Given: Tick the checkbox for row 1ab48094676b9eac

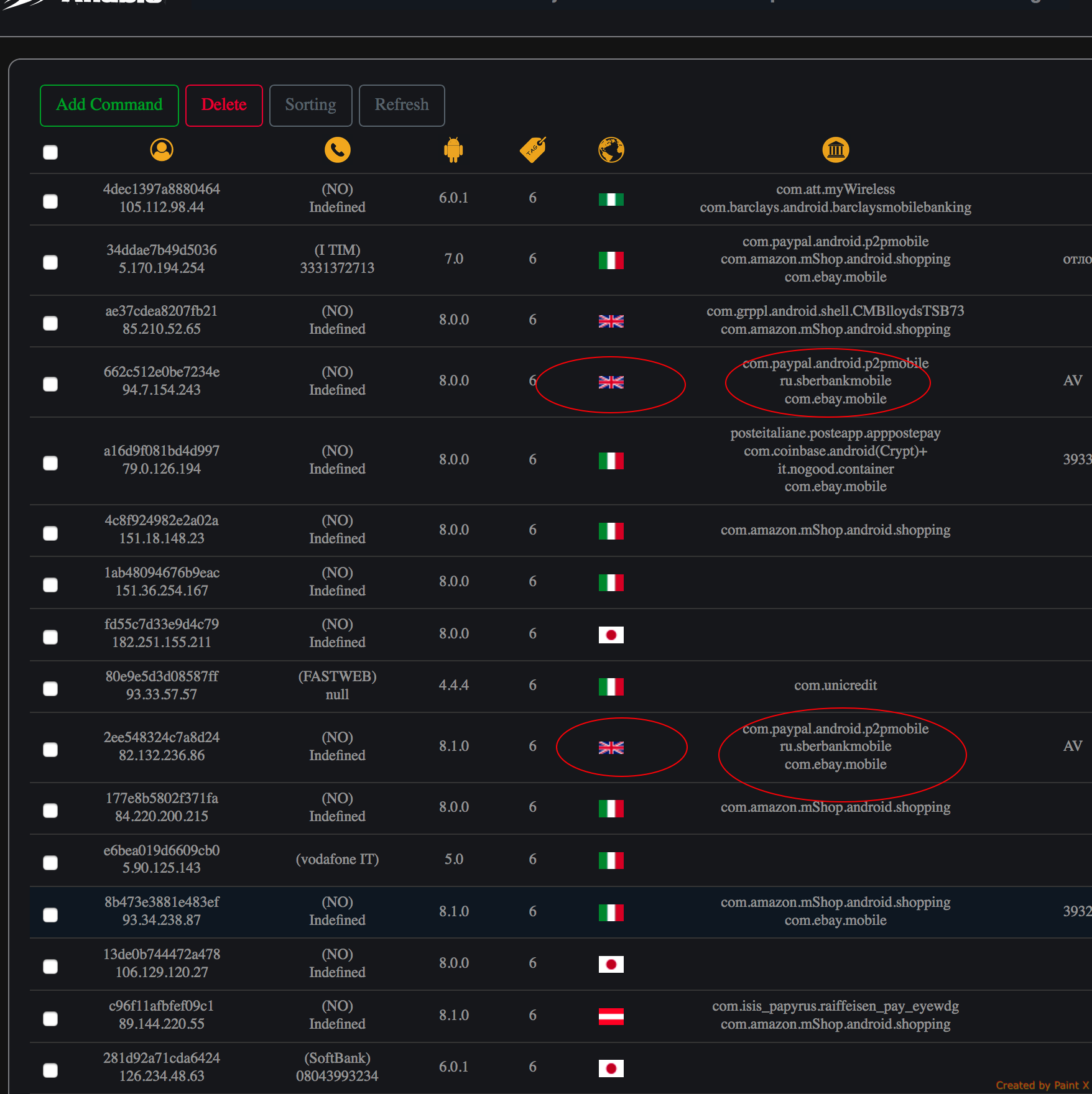Looking at the screenshot, I should [50, 584].
